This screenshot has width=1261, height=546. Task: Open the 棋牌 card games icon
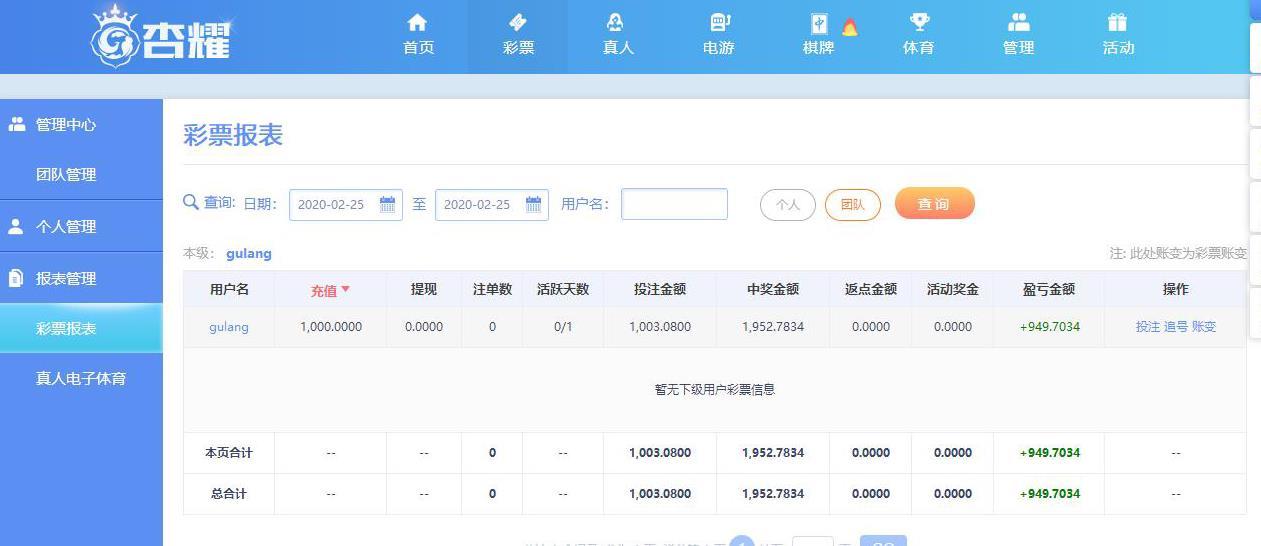click(819, 24)
